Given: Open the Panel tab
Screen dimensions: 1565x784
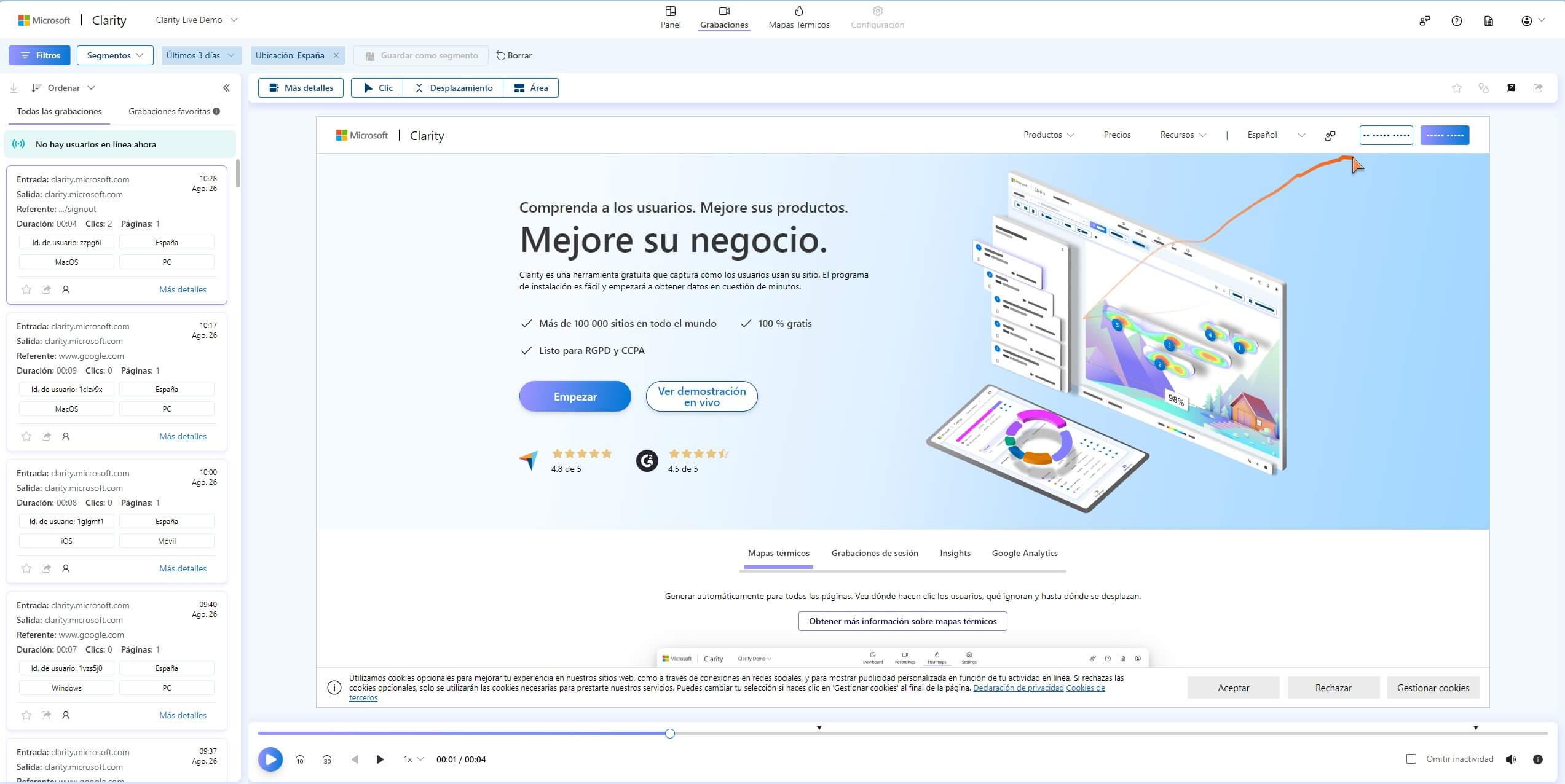Looking at the screenshot, I should [x=671, y=17].
